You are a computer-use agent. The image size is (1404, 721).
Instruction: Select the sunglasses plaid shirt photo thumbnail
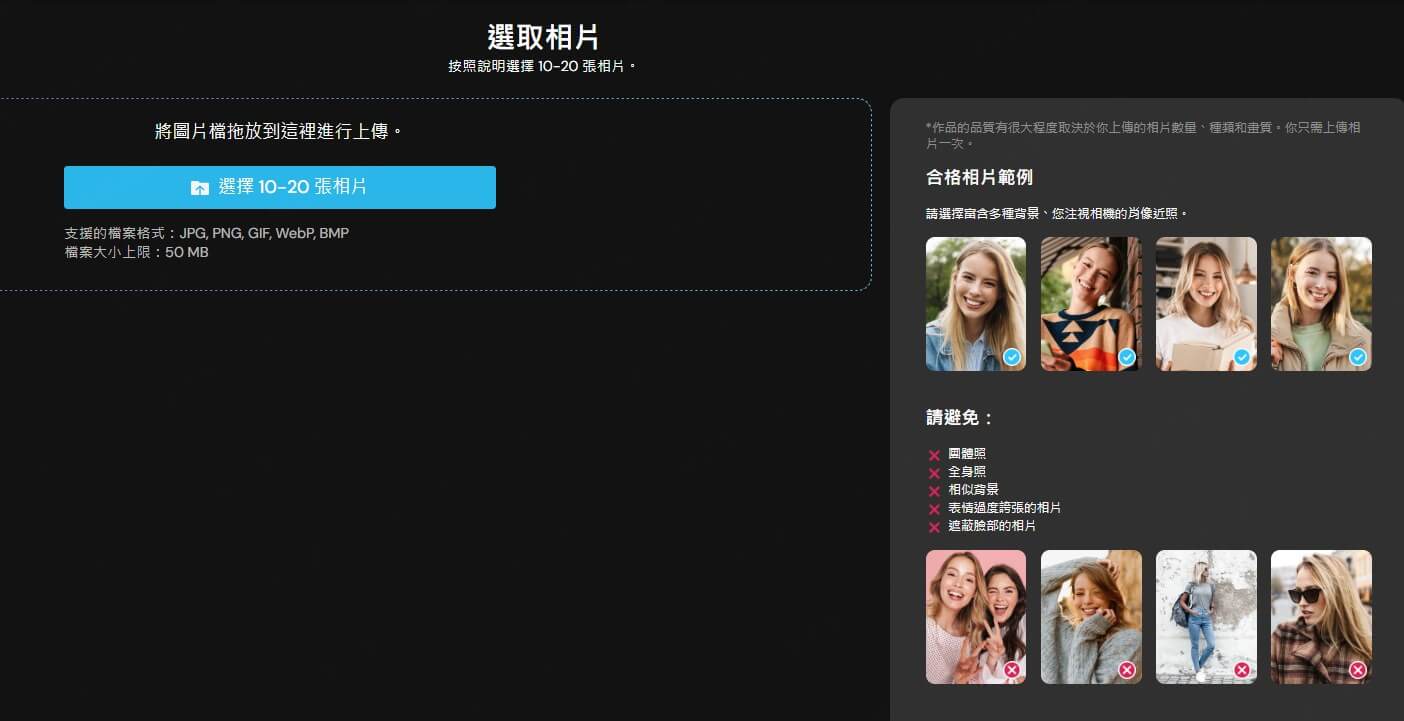[x=1321, y=617]
